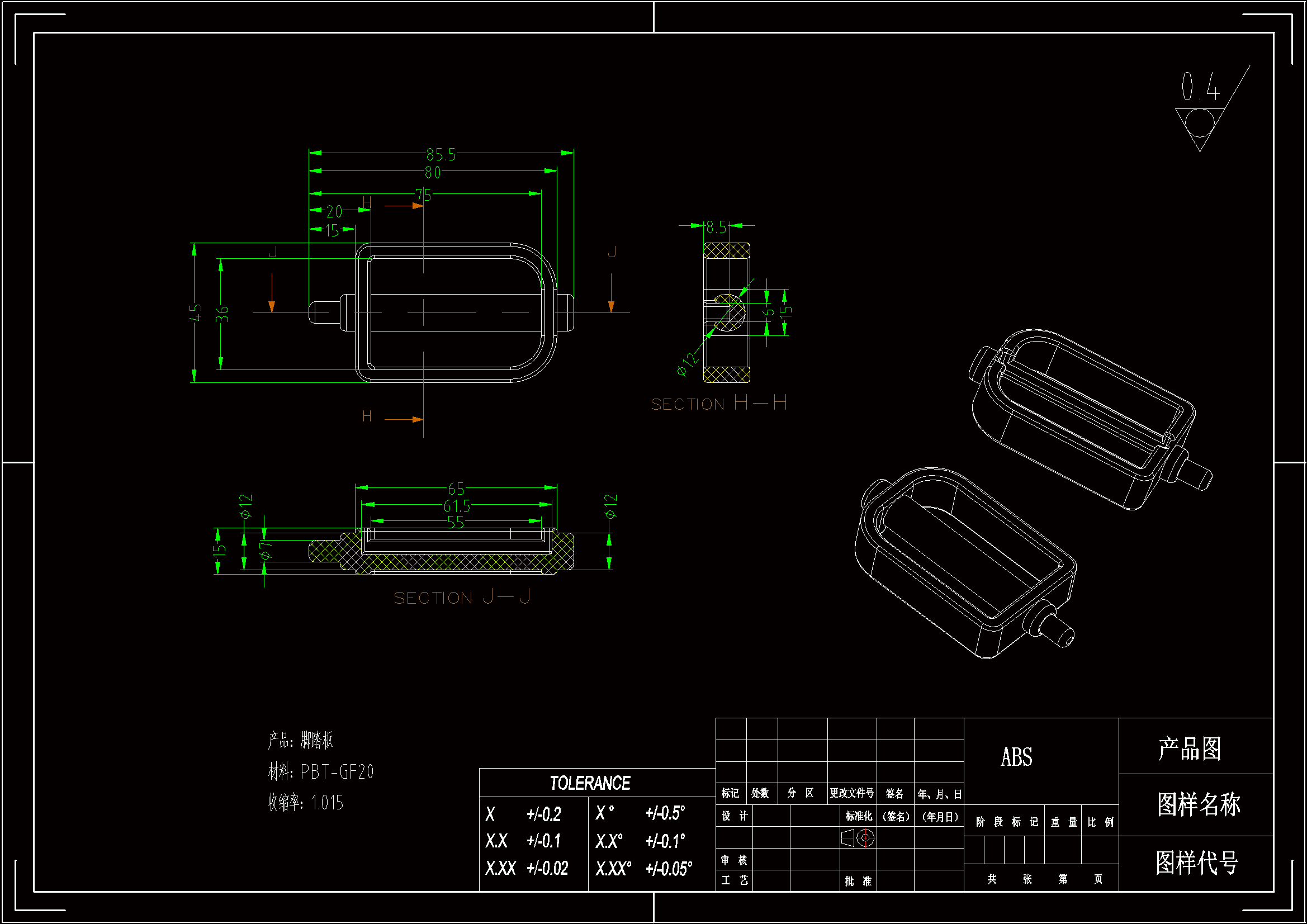The height and width of the screenshot is (924, 1307).
Task: Click the TOLERANCE table header
Action: point(590,783)
